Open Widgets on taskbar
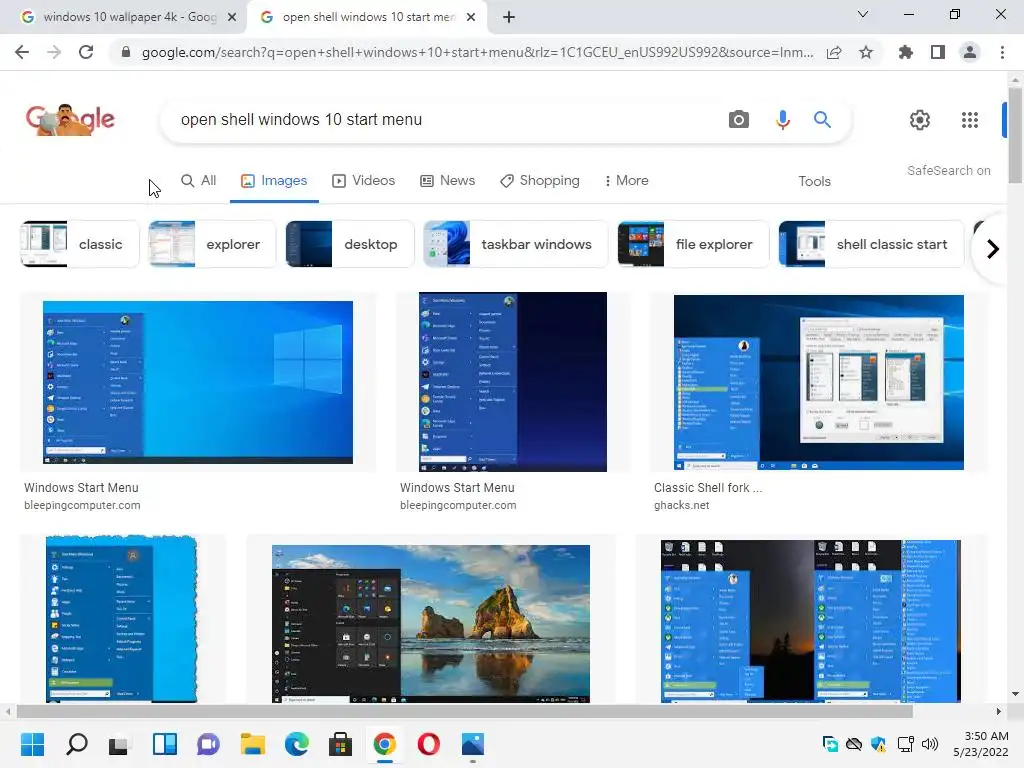The width and height of the screenshot is (1024, 768). point(165,744)
